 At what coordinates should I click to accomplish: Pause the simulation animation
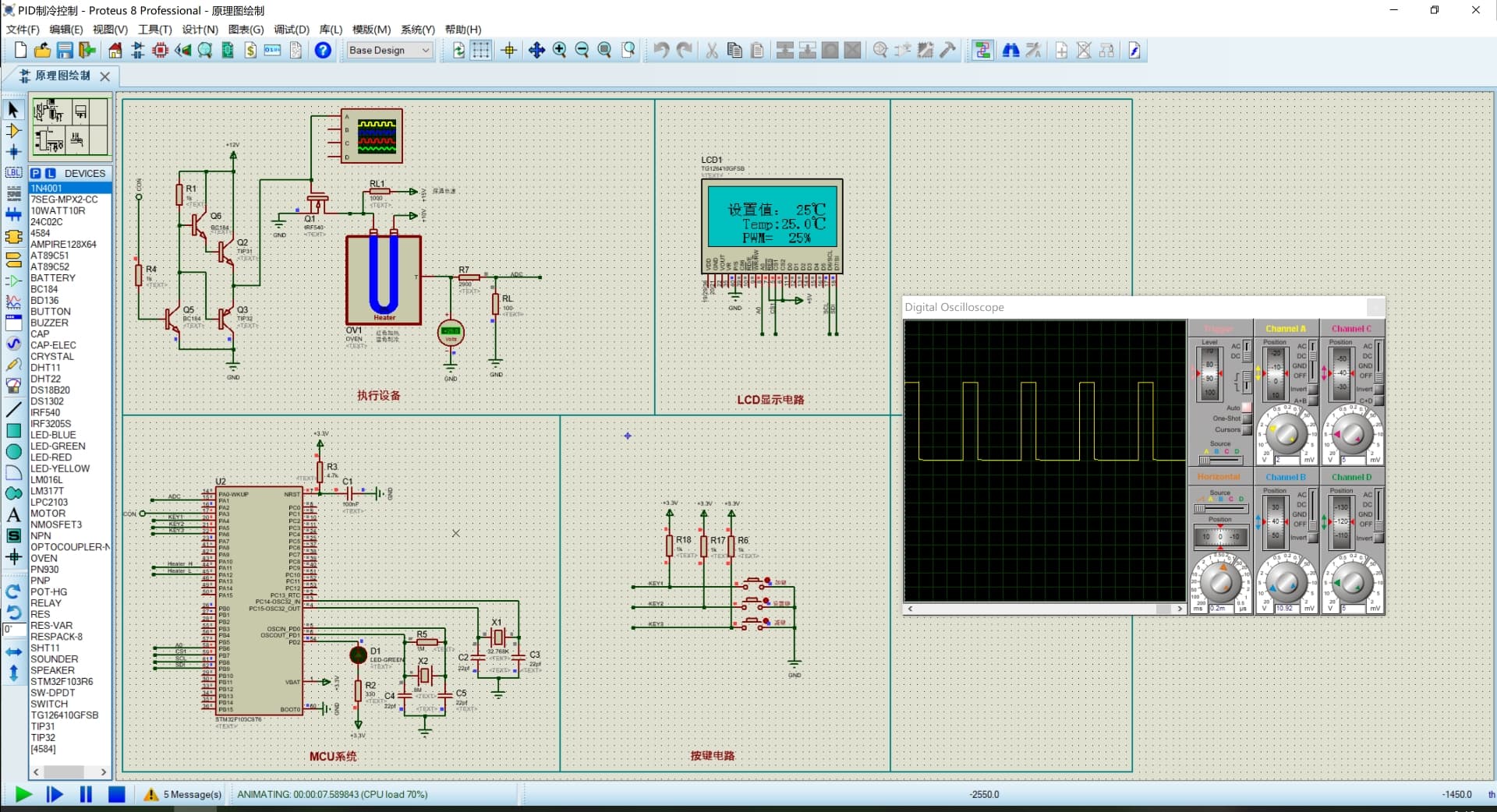point(86,794)
